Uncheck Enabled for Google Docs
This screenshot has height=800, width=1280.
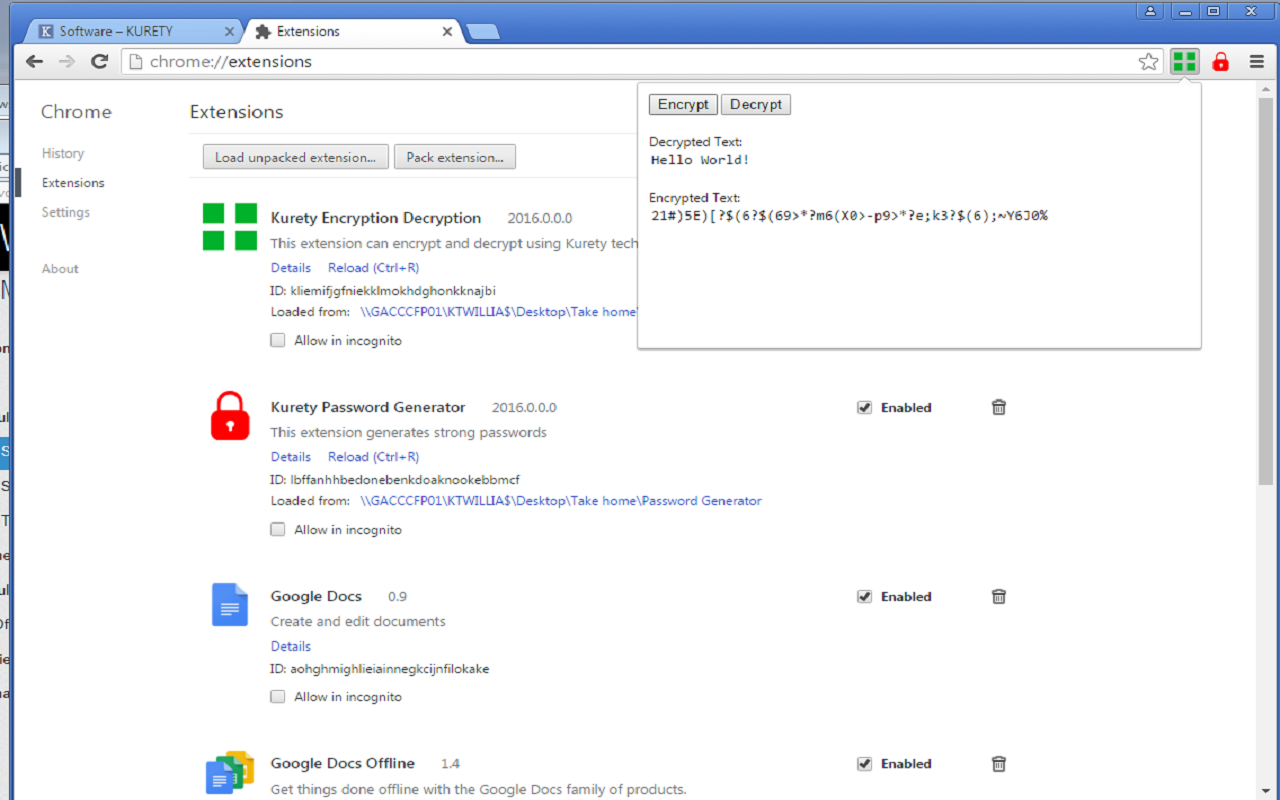[865, 596]
